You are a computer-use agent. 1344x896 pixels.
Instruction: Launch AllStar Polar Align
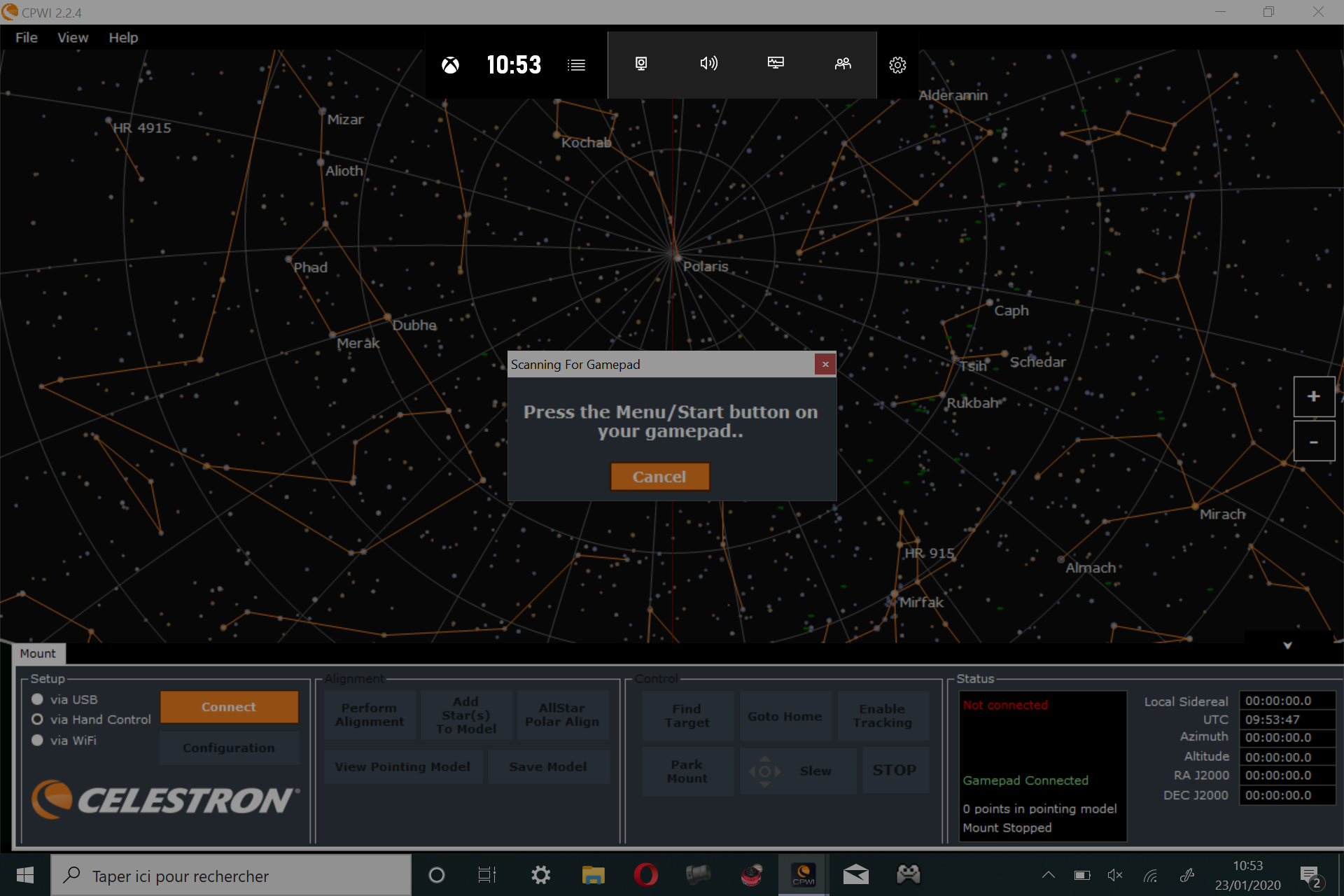[562, 715]
